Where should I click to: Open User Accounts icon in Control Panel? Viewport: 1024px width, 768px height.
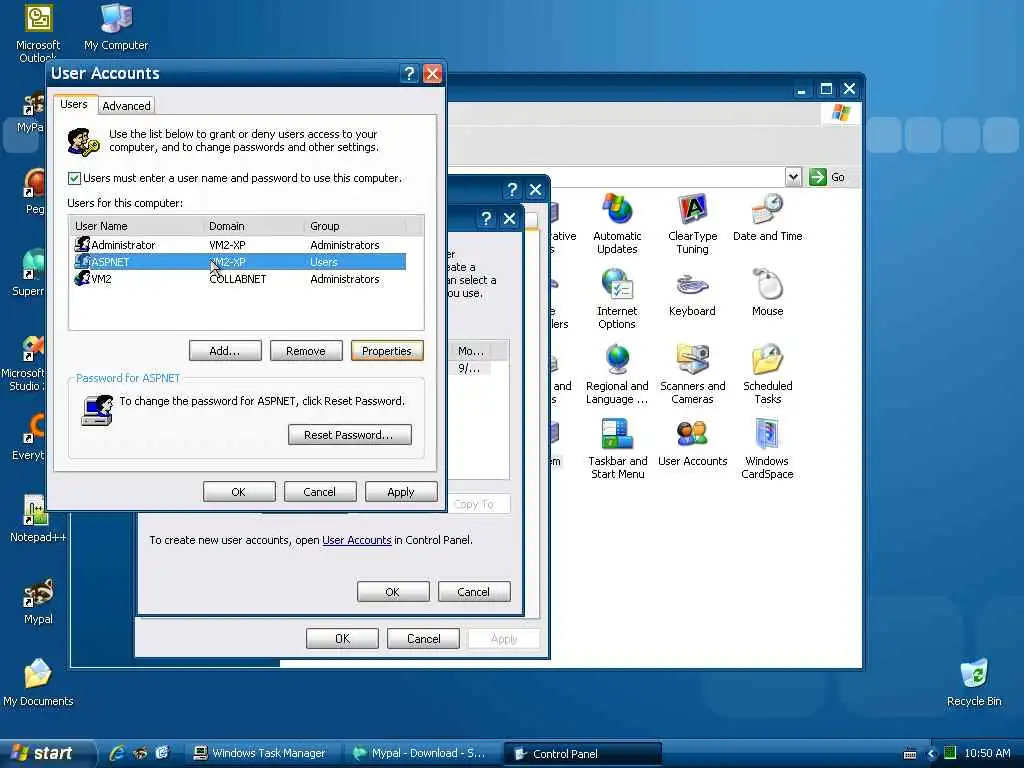click(692, 443)
